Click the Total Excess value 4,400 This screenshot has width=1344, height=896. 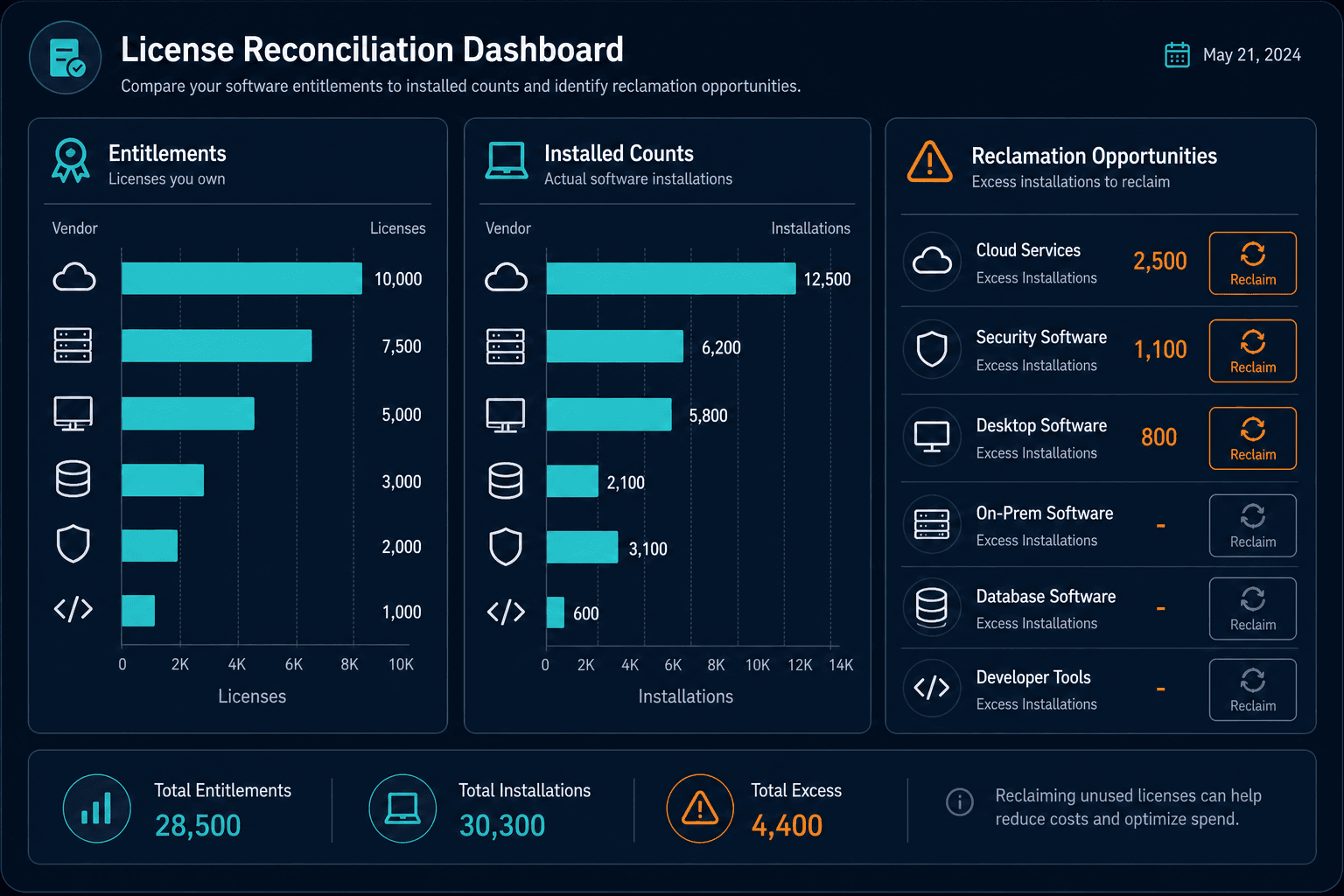tap(787, 826)
